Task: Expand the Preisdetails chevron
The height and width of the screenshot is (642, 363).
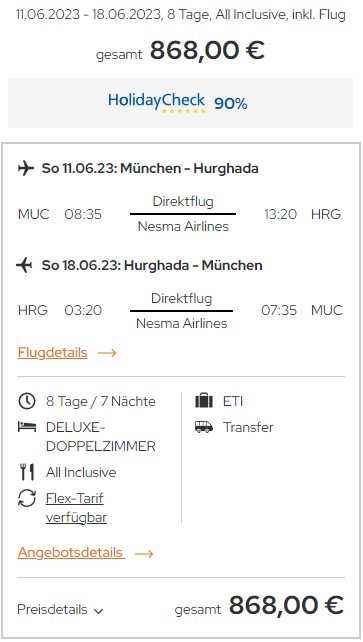Action: coord(98,611)
